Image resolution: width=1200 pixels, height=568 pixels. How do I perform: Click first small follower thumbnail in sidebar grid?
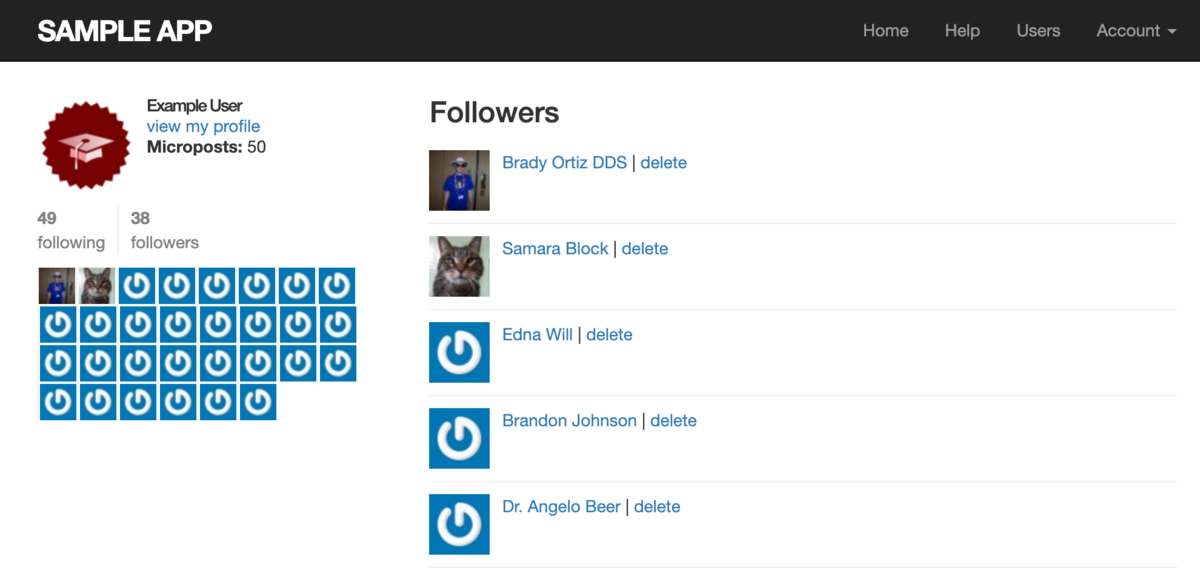tap(57, 286)
